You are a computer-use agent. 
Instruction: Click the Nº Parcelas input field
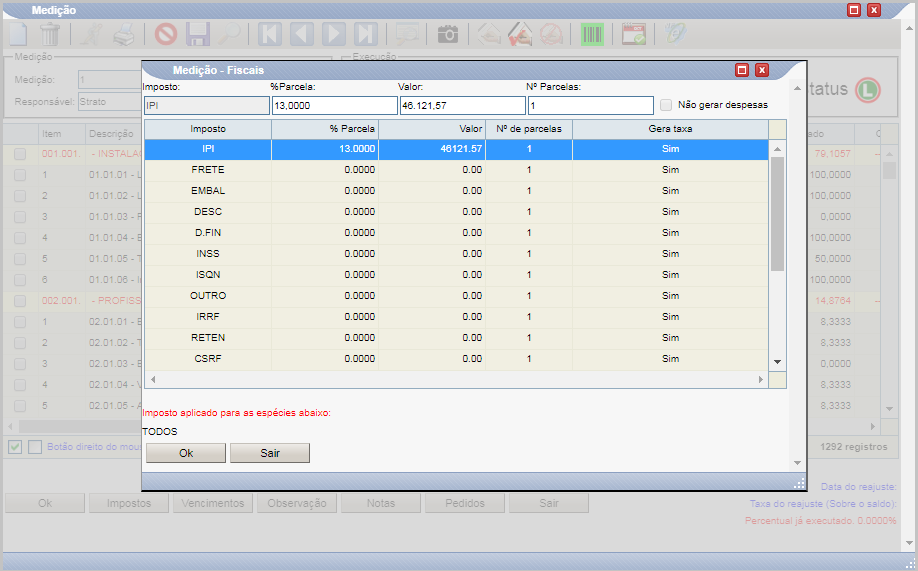tap(591, 105)
